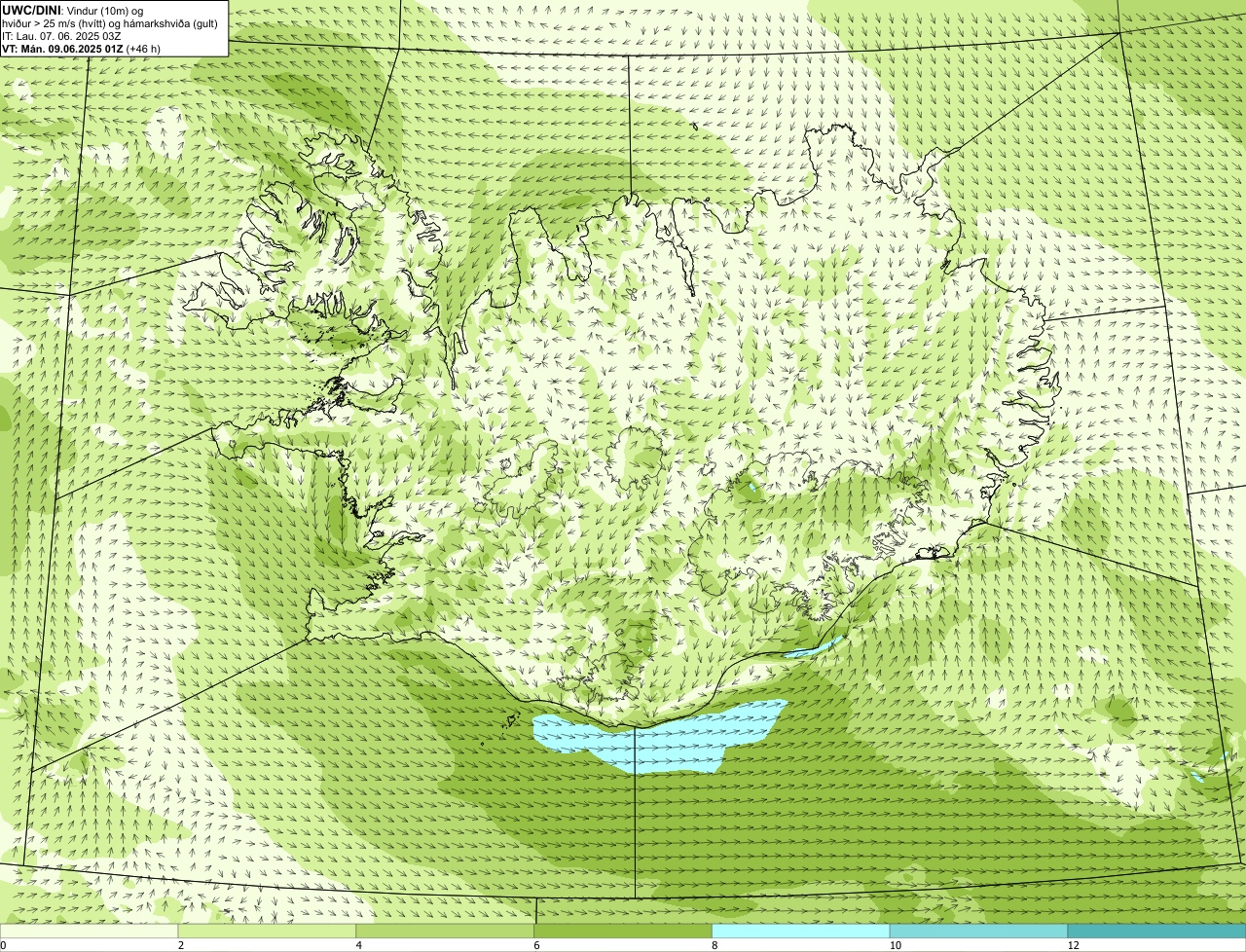Click the 8–10 m/s light cyan swatch
This screenshot has width=1246, height=952.
(801, 931)
